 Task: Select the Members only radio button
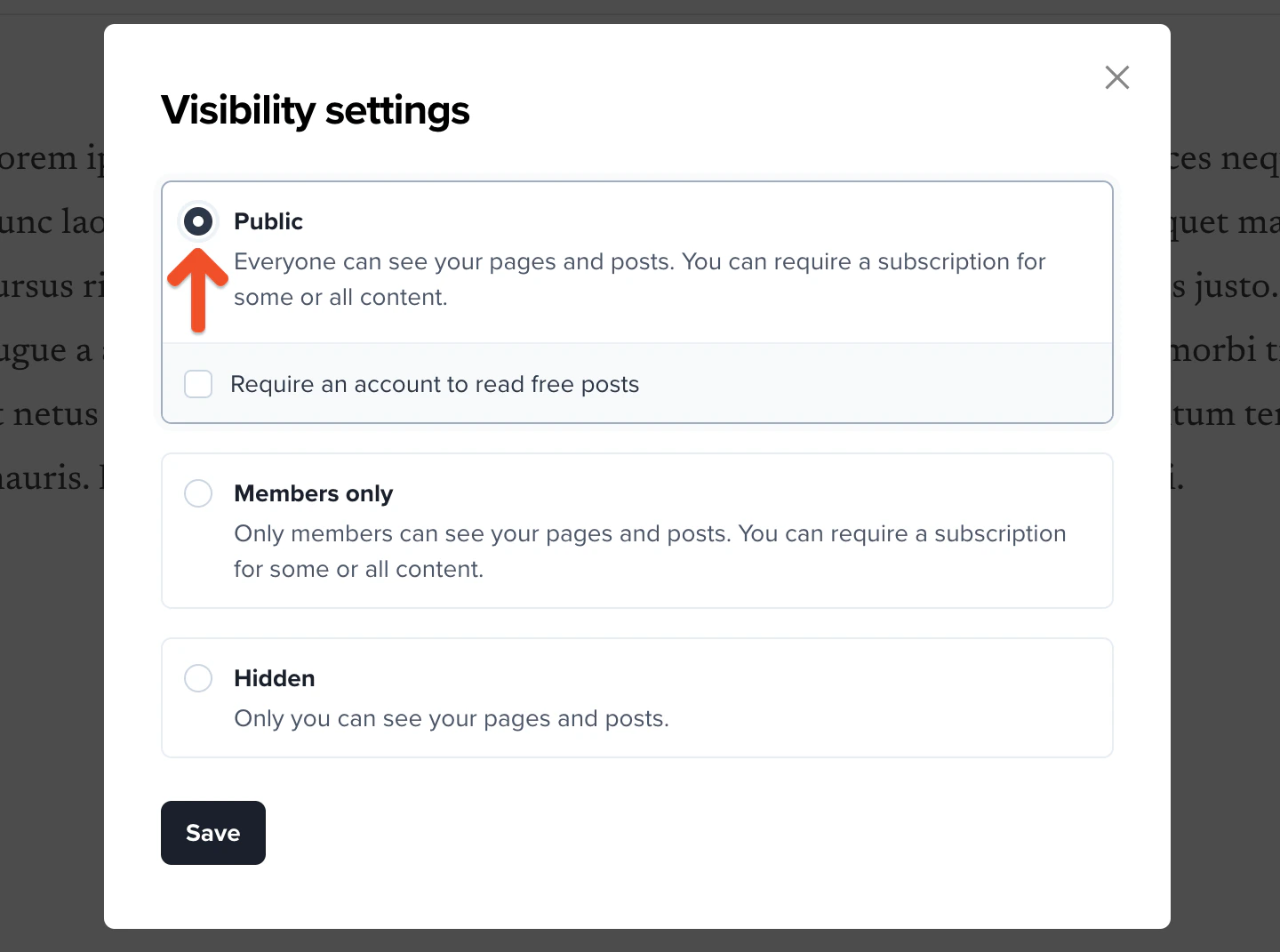click(x=197, y=492)
